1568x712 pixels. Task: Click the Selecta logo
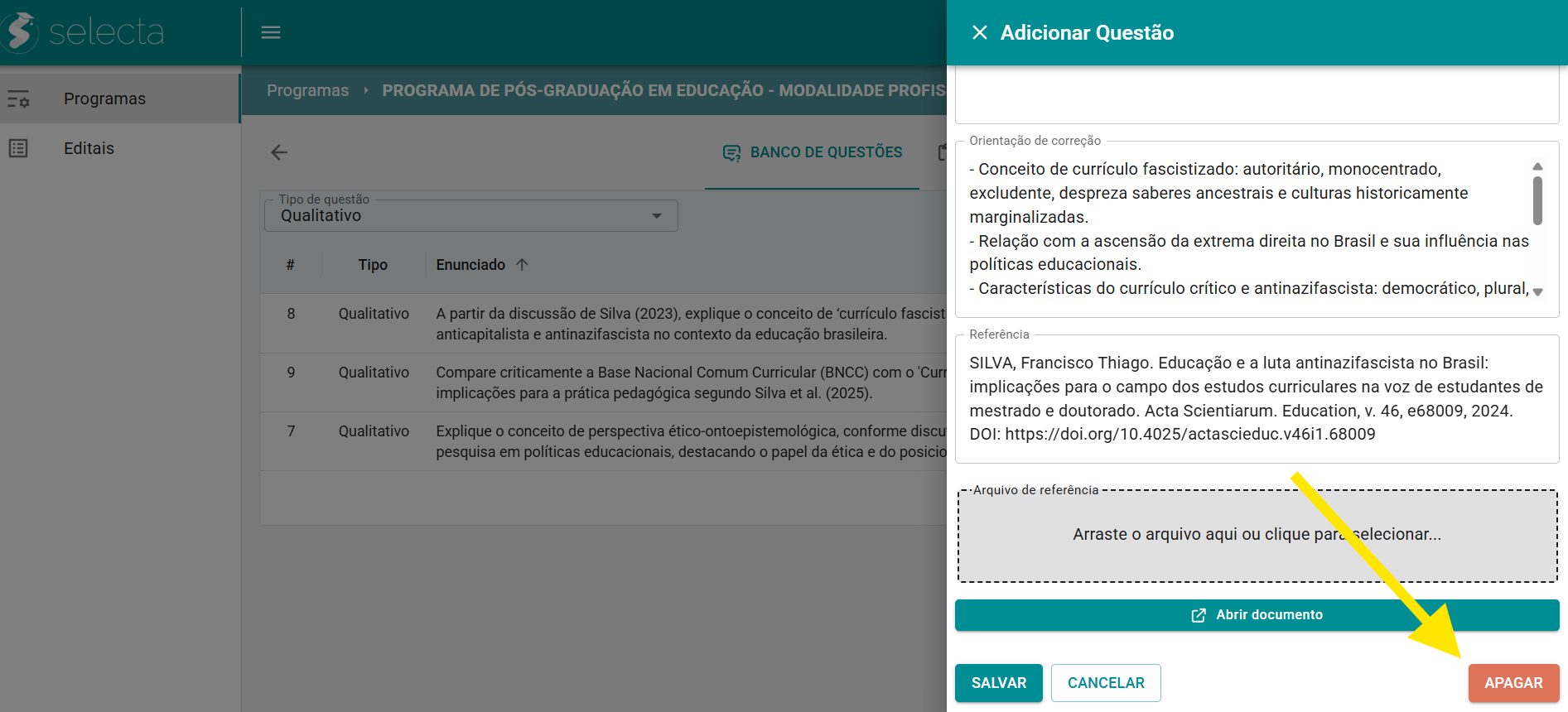coord(83,32)
